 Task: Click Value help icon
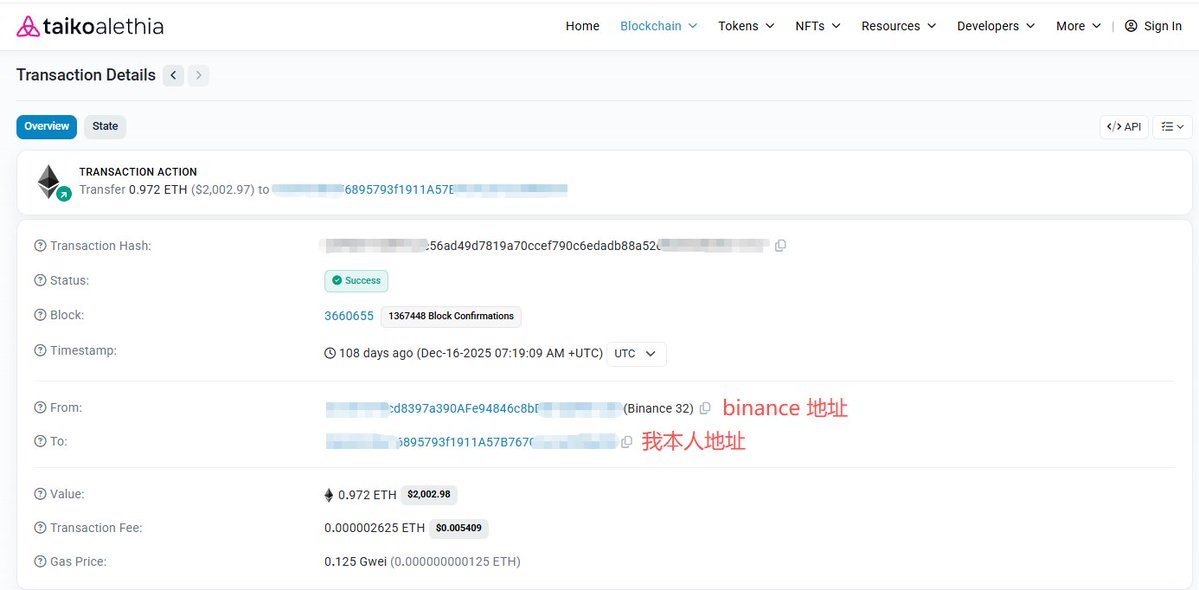tap(40, 494)
